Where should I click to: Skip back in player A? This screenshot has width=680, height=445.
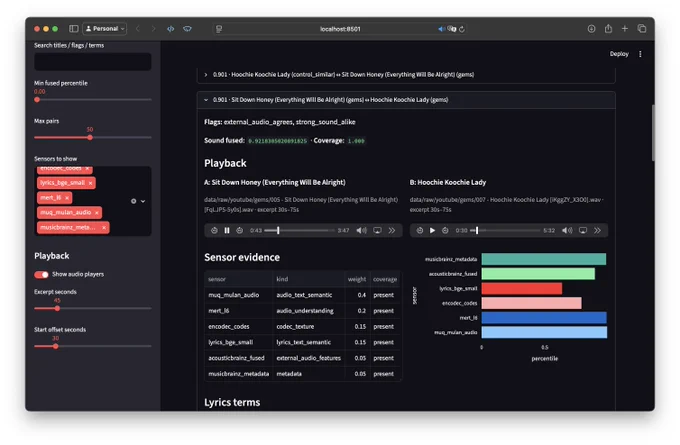click(214, 230)
